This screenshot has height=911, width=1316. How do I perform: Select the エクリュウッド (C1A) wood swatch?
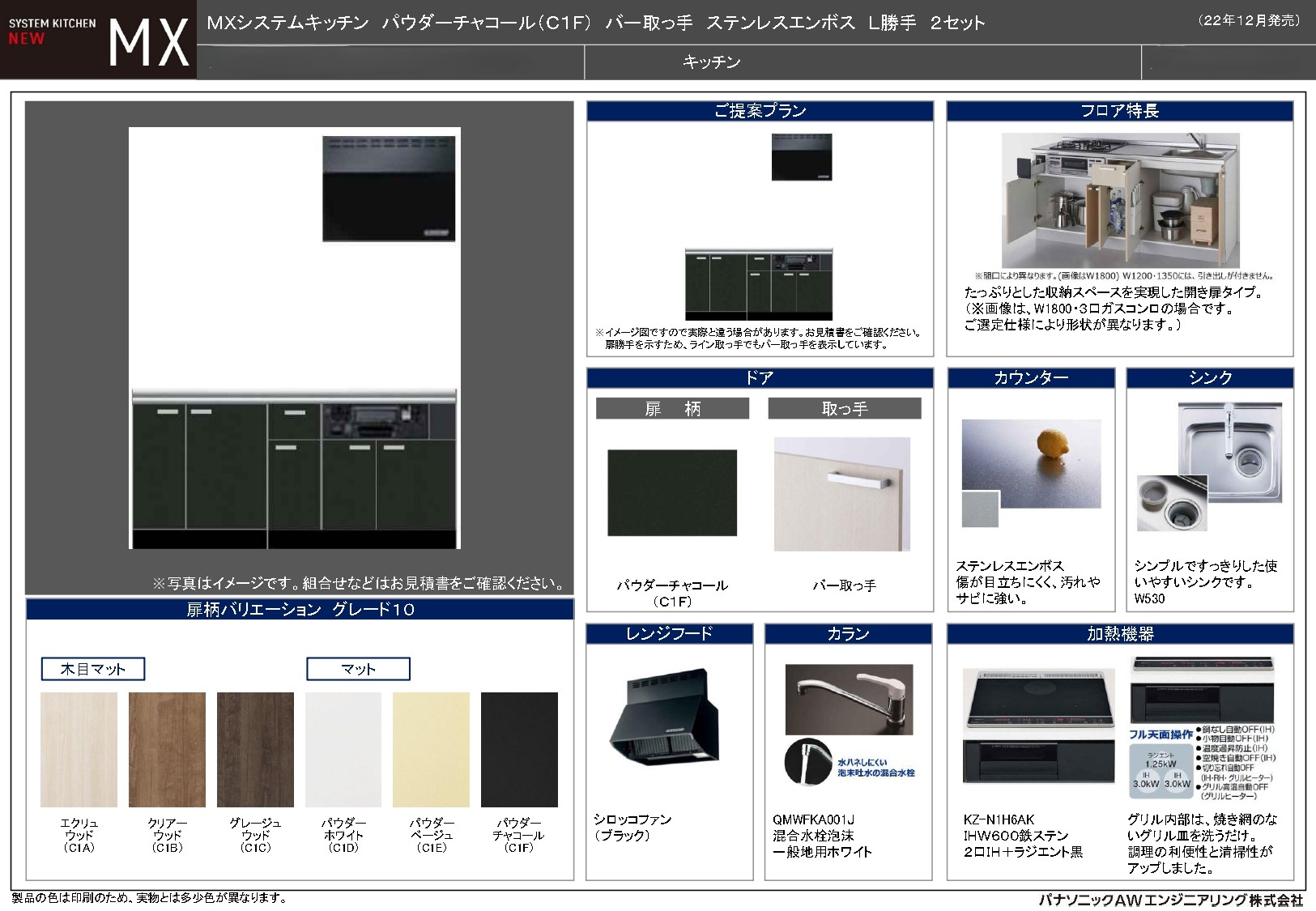coord(79,750)
